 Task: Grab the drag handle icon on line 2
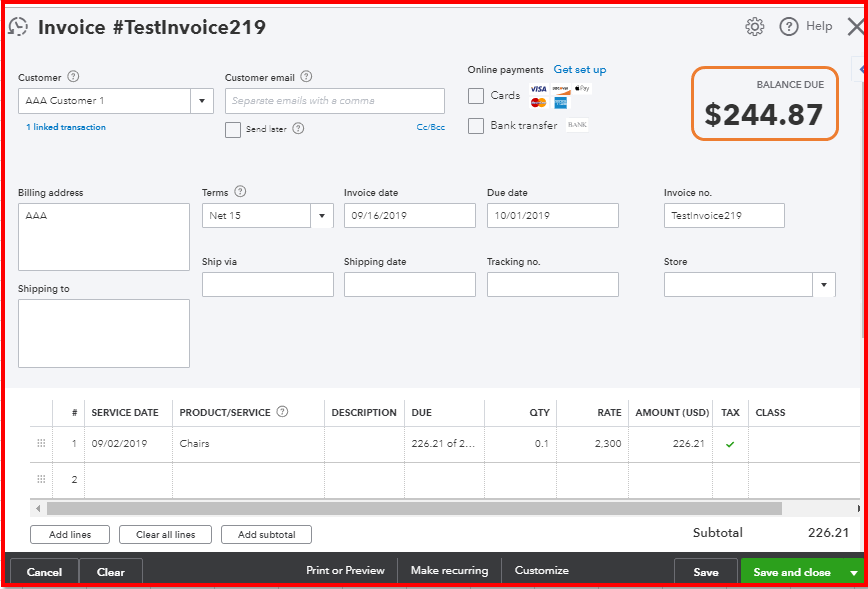[x=41, y=479]
